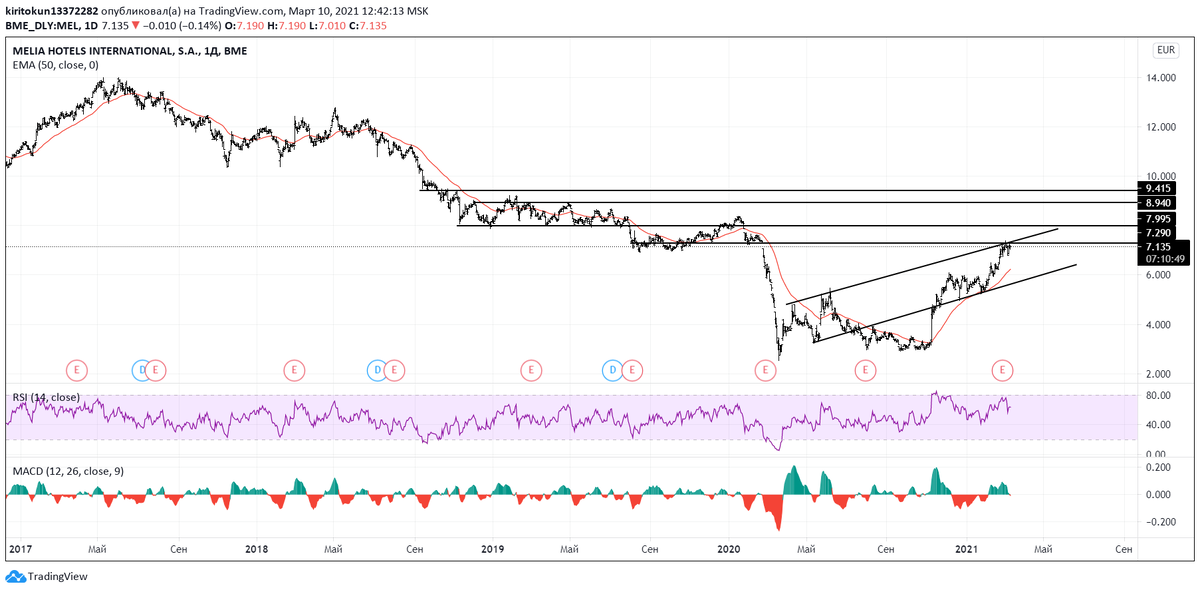Screen dimensions: 1200x592
Task: Select the earnings E marker of early 2021
Action: pyautogui.click(x=1002, y=370)
